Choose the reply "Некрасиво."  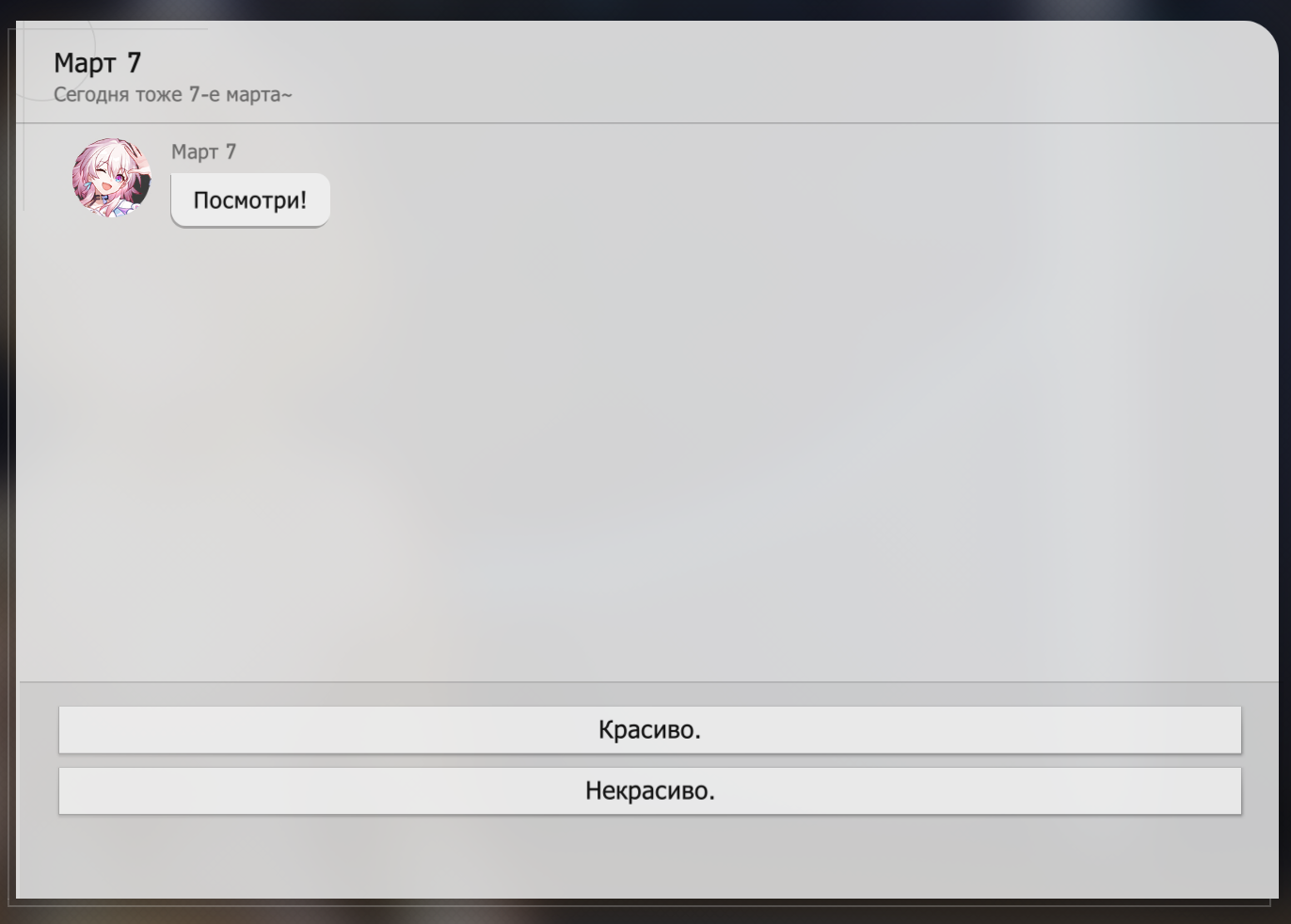tap(649, 790)
